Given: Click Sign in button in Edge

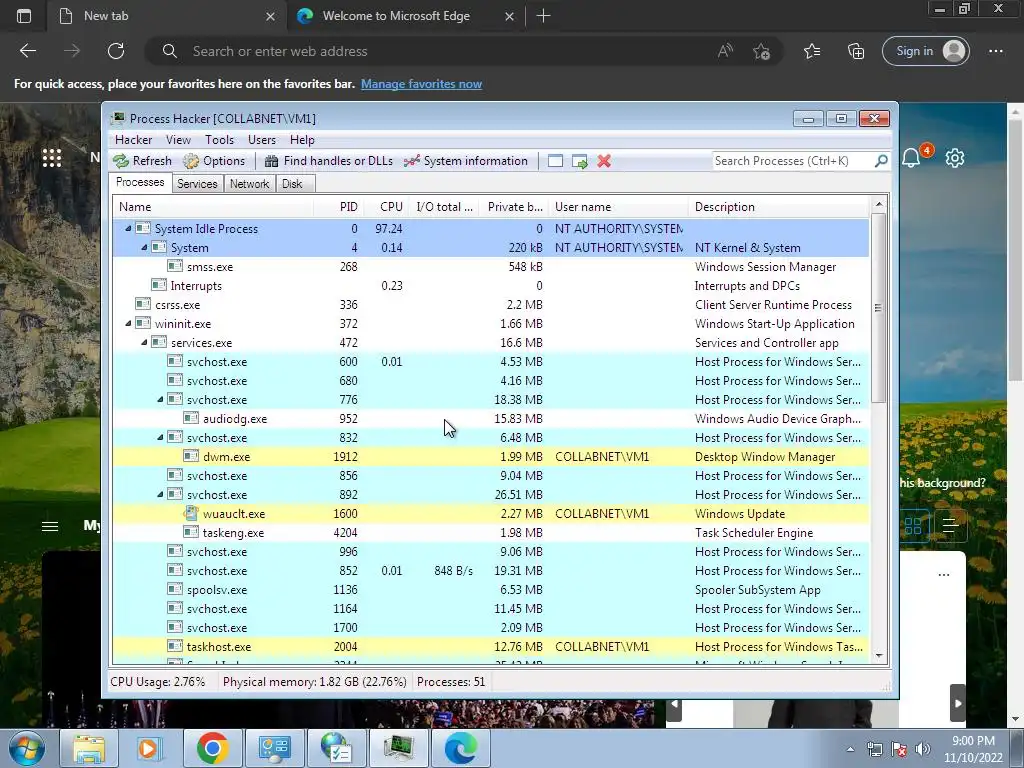Looking at the screenshot, I should pos(925,51).
